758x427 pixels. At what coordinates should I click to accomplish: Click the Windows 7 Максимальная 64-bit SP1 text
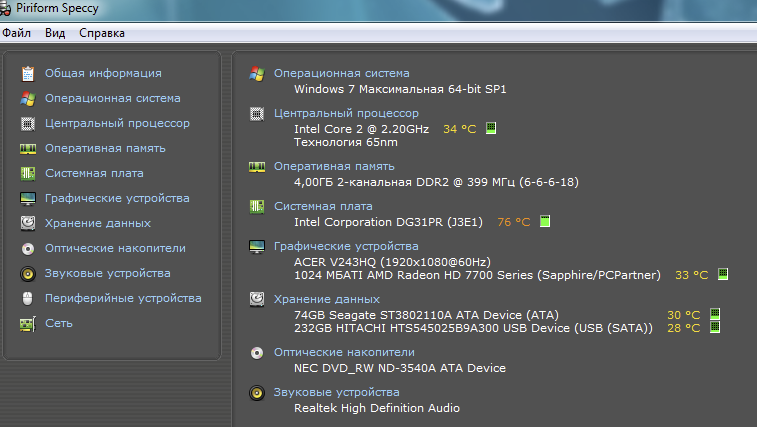[x=400, y=89]
